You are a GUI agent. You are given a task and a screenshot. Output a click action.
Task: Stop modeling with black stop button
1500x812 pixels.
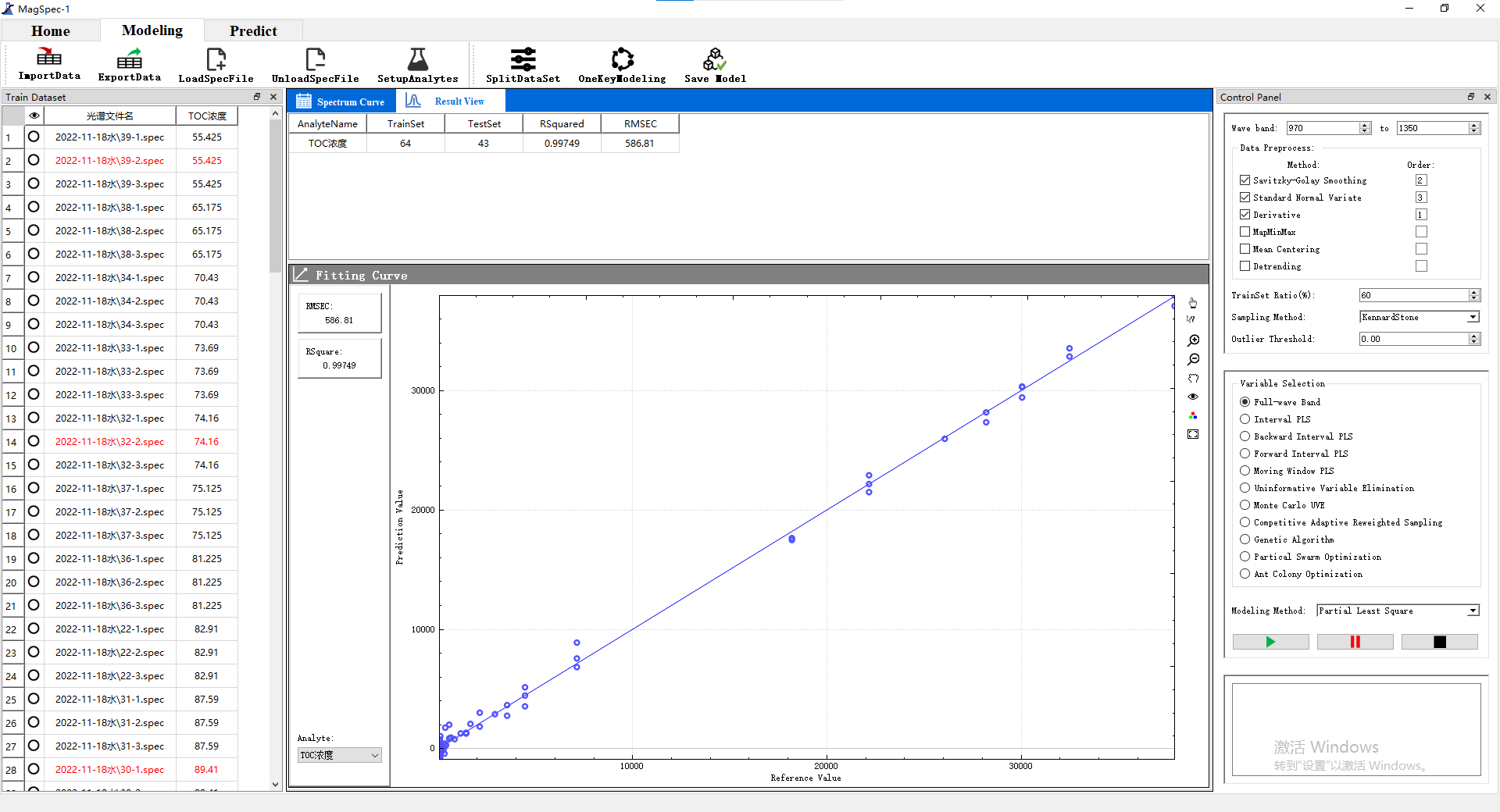(x=1439, y=642)
